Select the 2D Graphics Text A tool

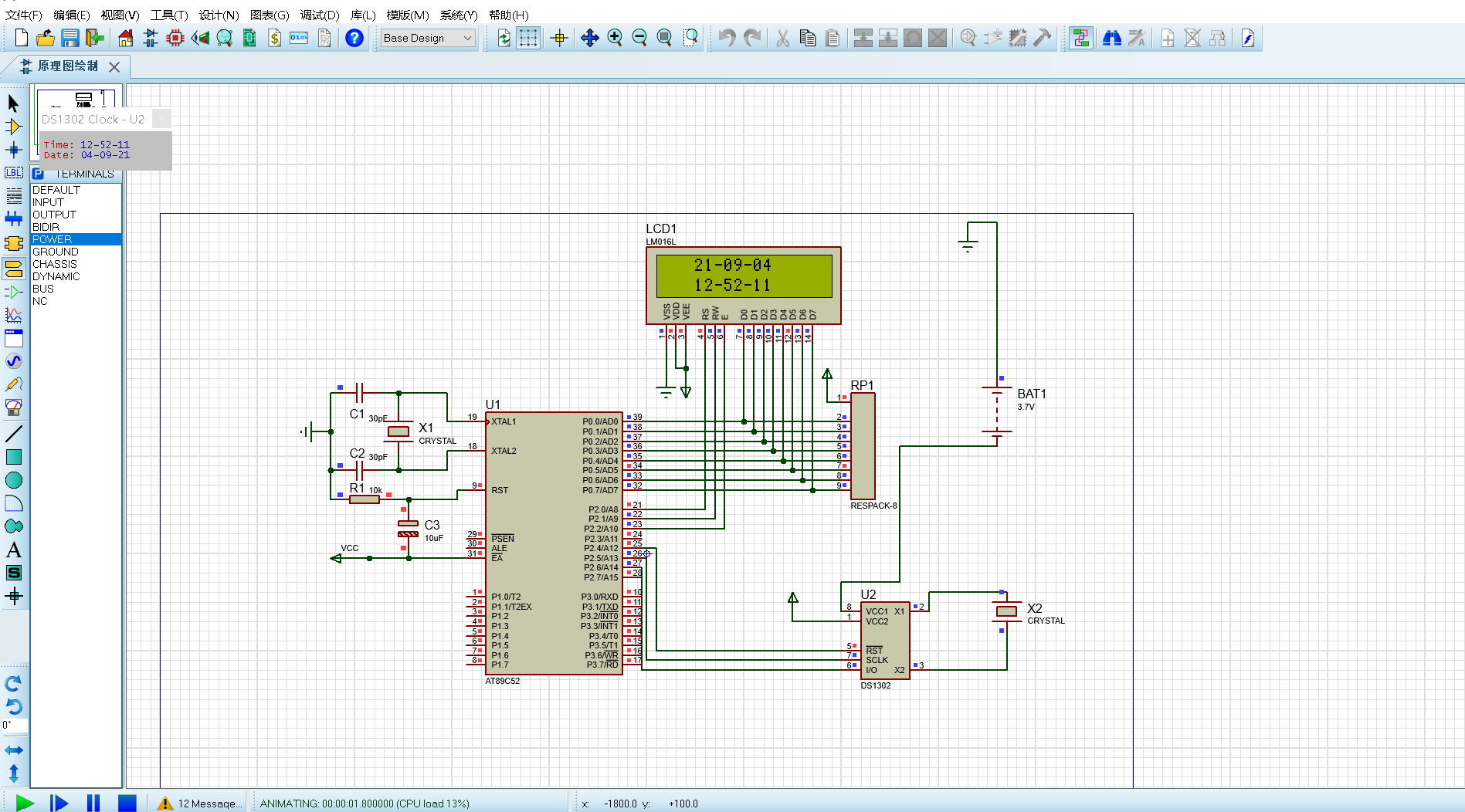pos(14,550)
